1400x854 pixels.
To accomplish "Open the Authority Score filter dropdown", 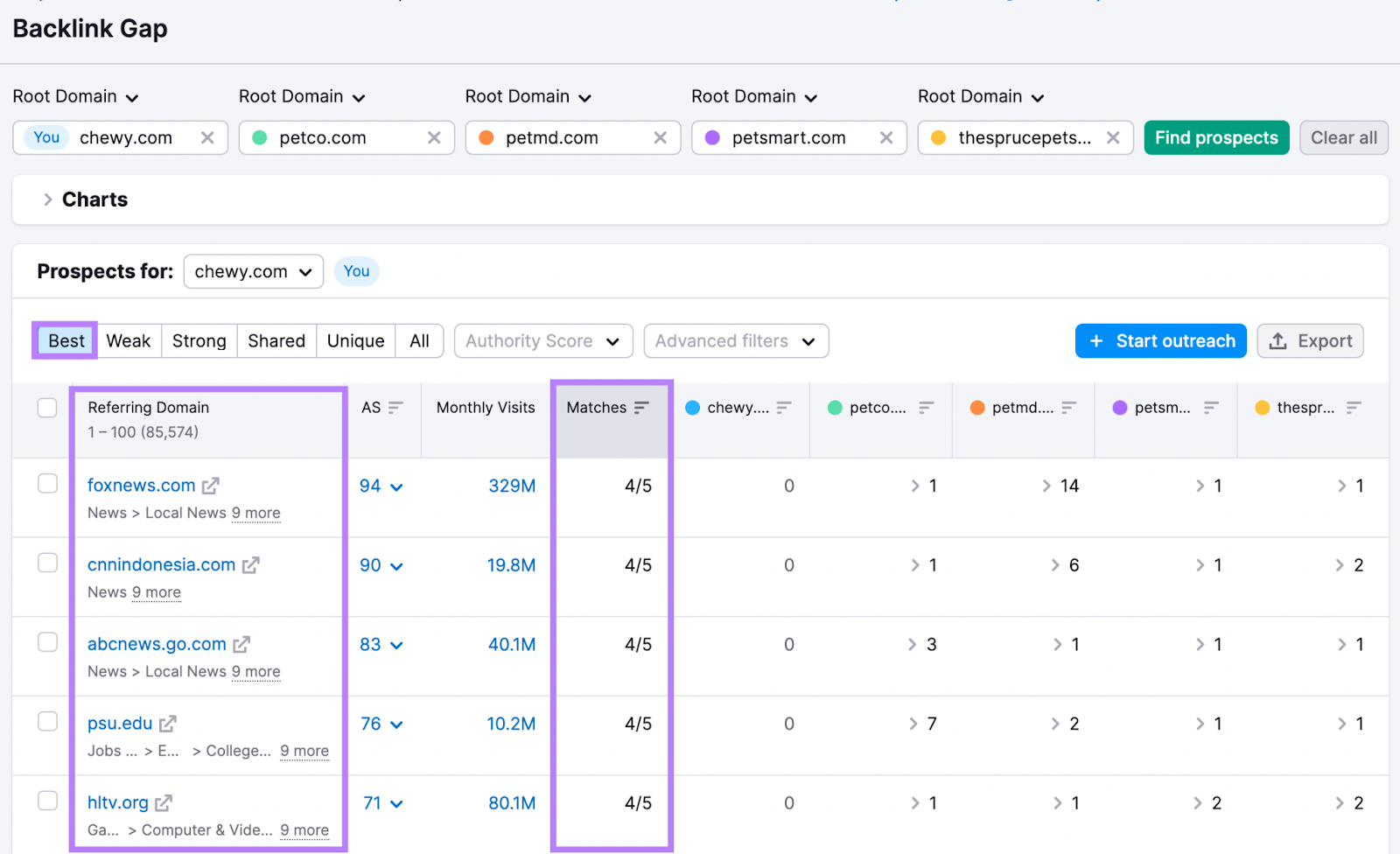I will (542, 340).
